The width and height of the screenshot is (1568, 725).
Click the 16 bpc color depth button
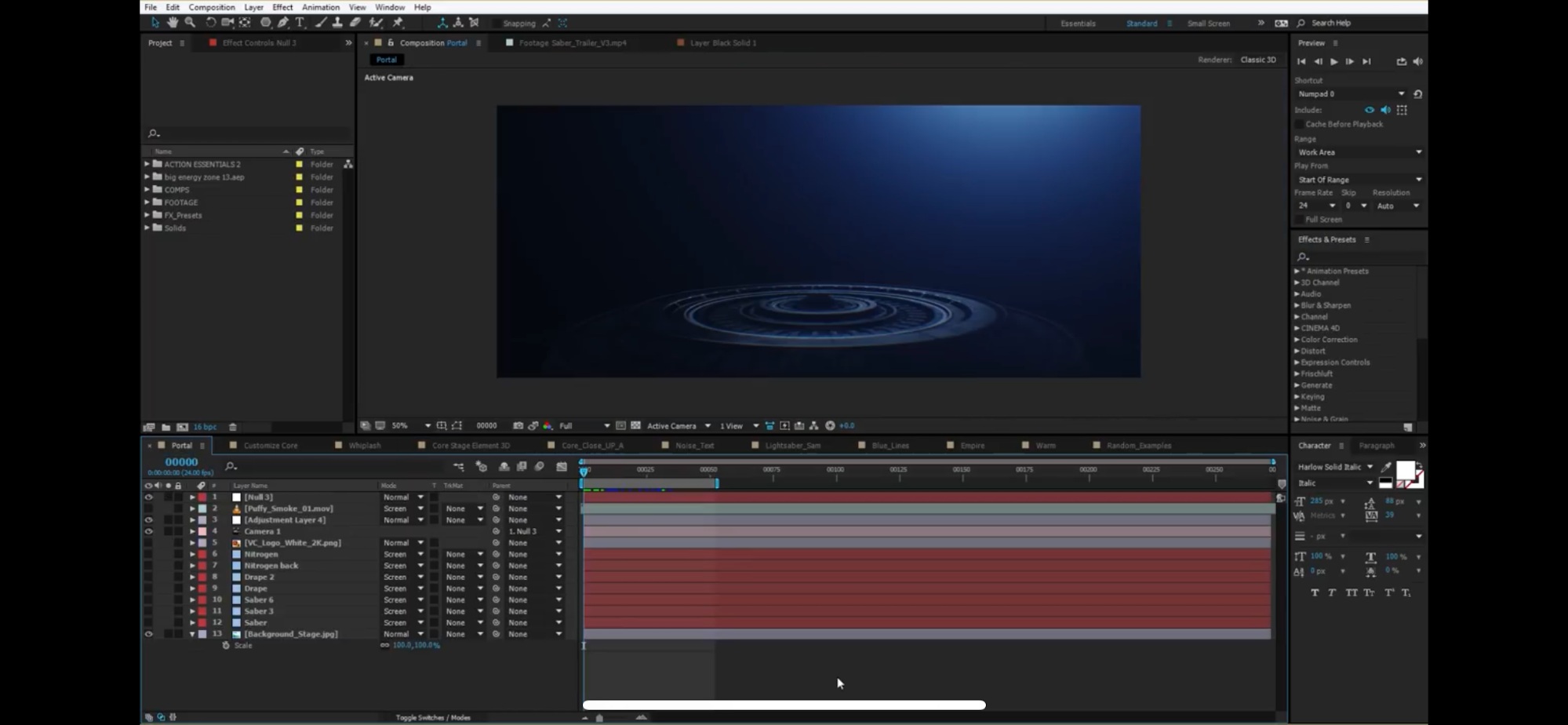tap(205, 427)
